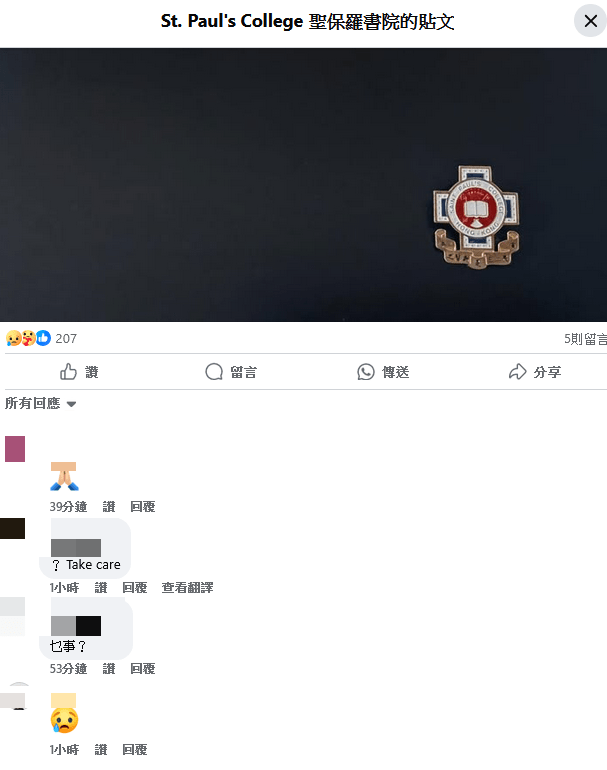Open the 53分鐘 timestamp on 乜事 comment
This screenshot has width=607, height=770.
click(68, 669)
